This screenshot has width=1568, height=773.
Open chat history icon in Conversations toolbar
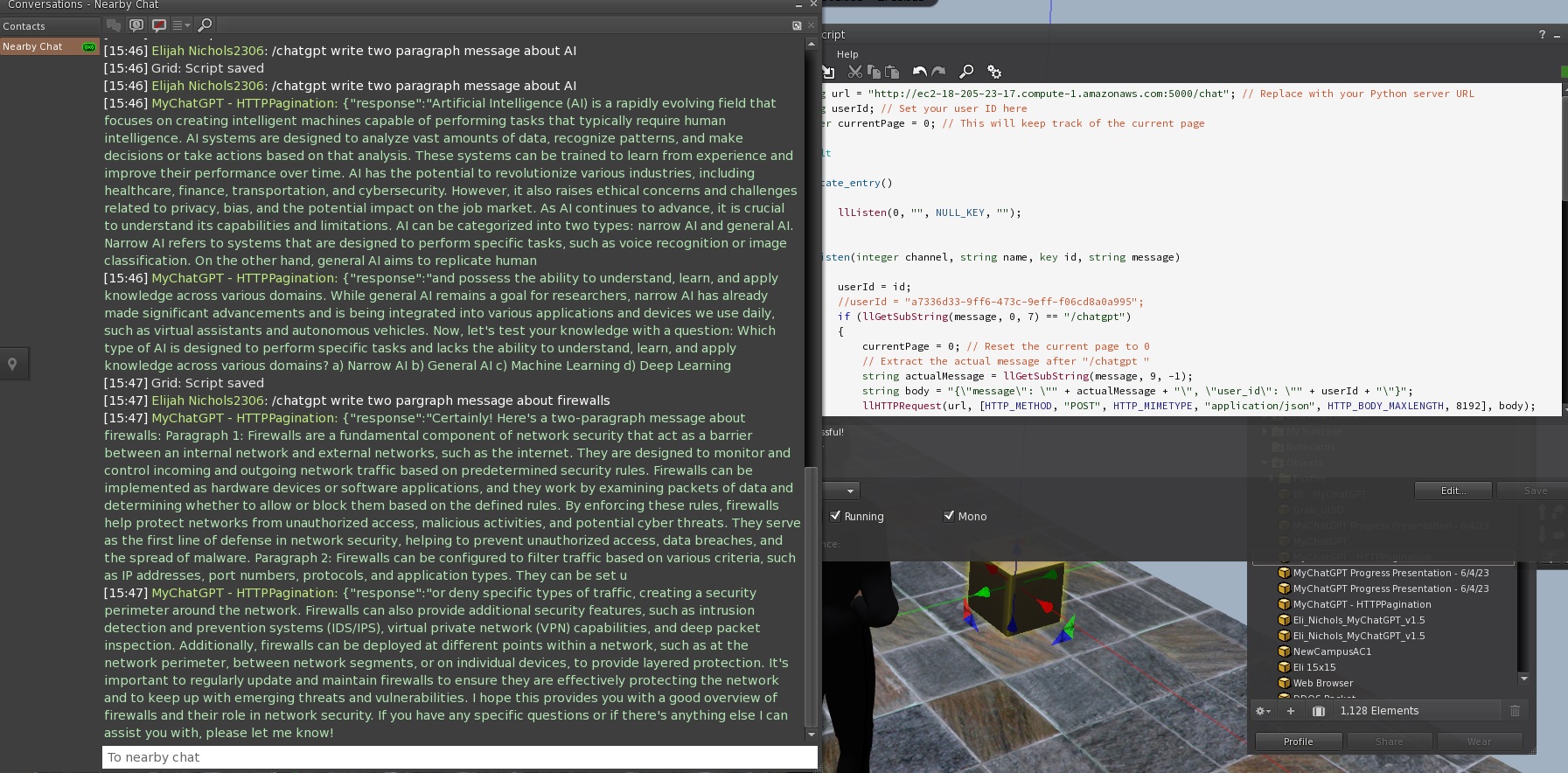[136, 25]
